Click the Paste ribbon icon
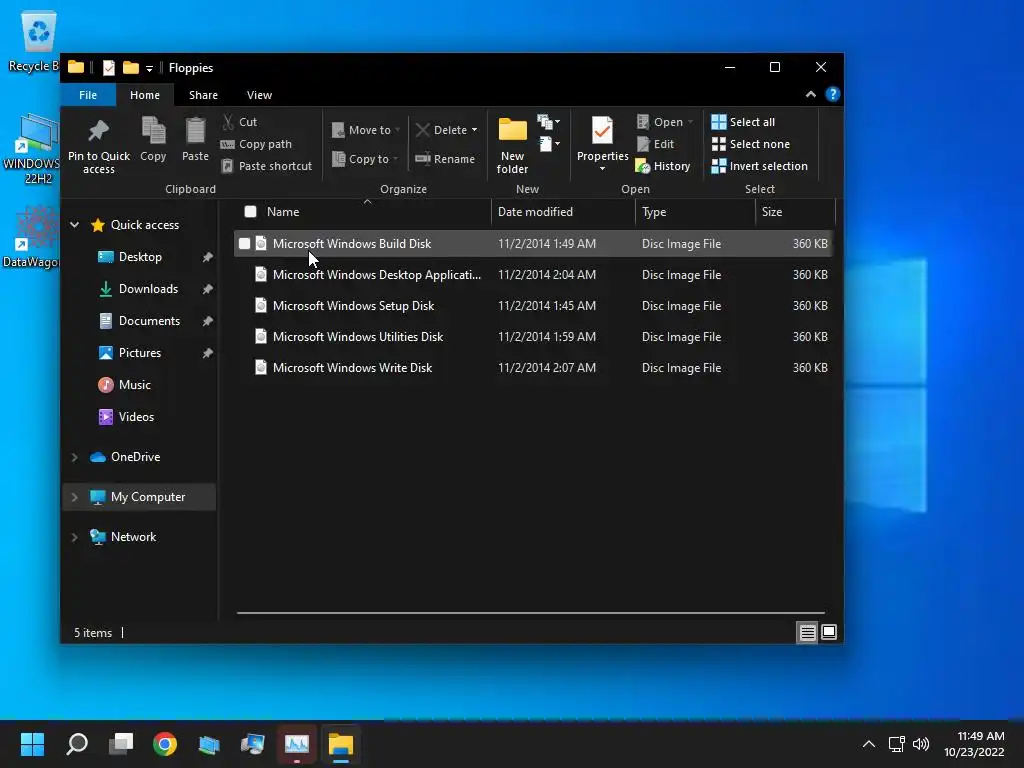The image size is (1024, 768). click(x=195, y=140)
